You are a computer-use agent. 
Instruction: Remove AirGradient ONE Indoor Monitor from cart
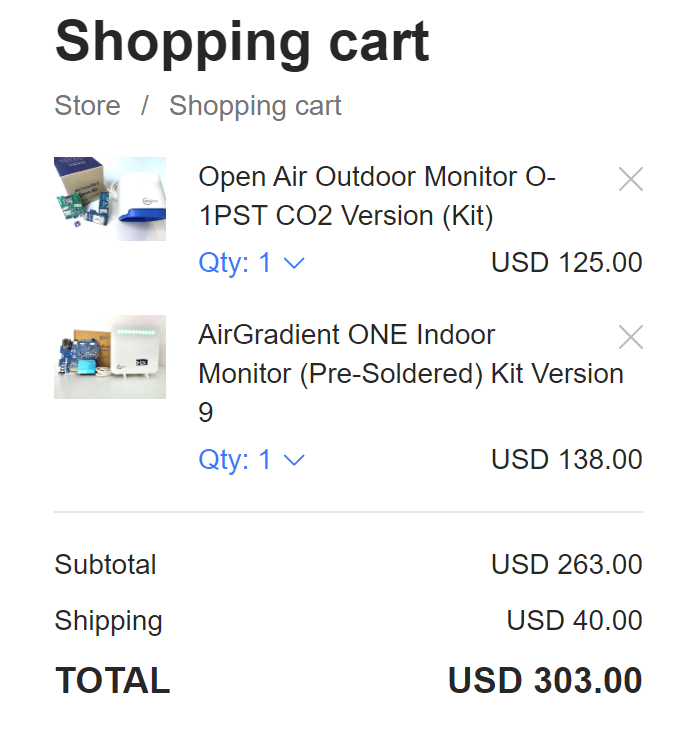point(630,337)
